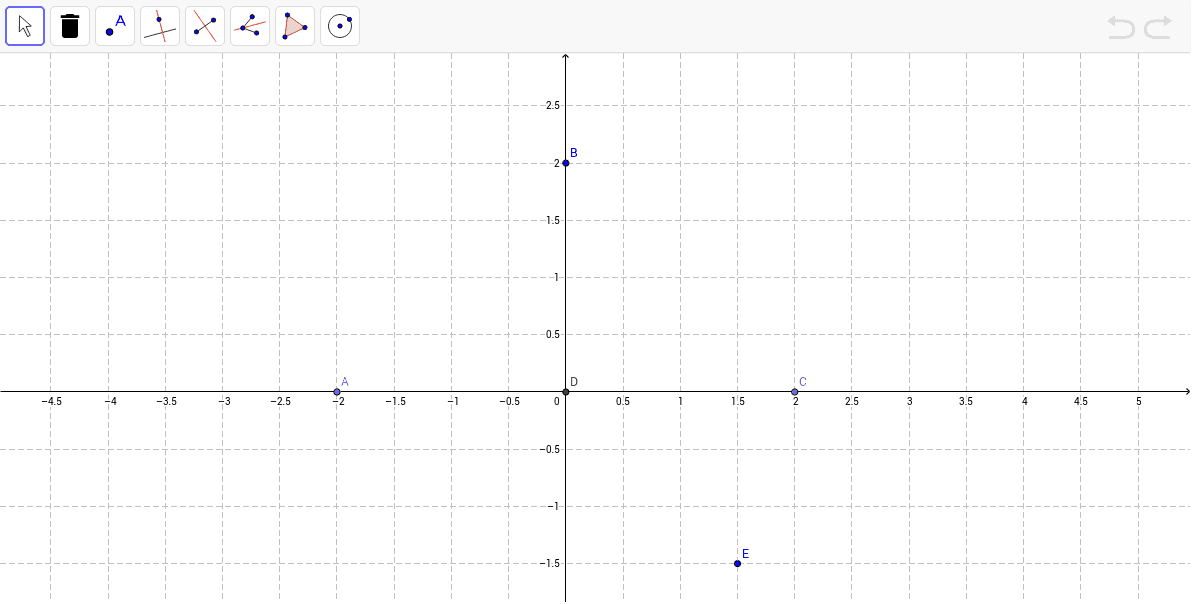Select the Circle with Center tool

340,27
